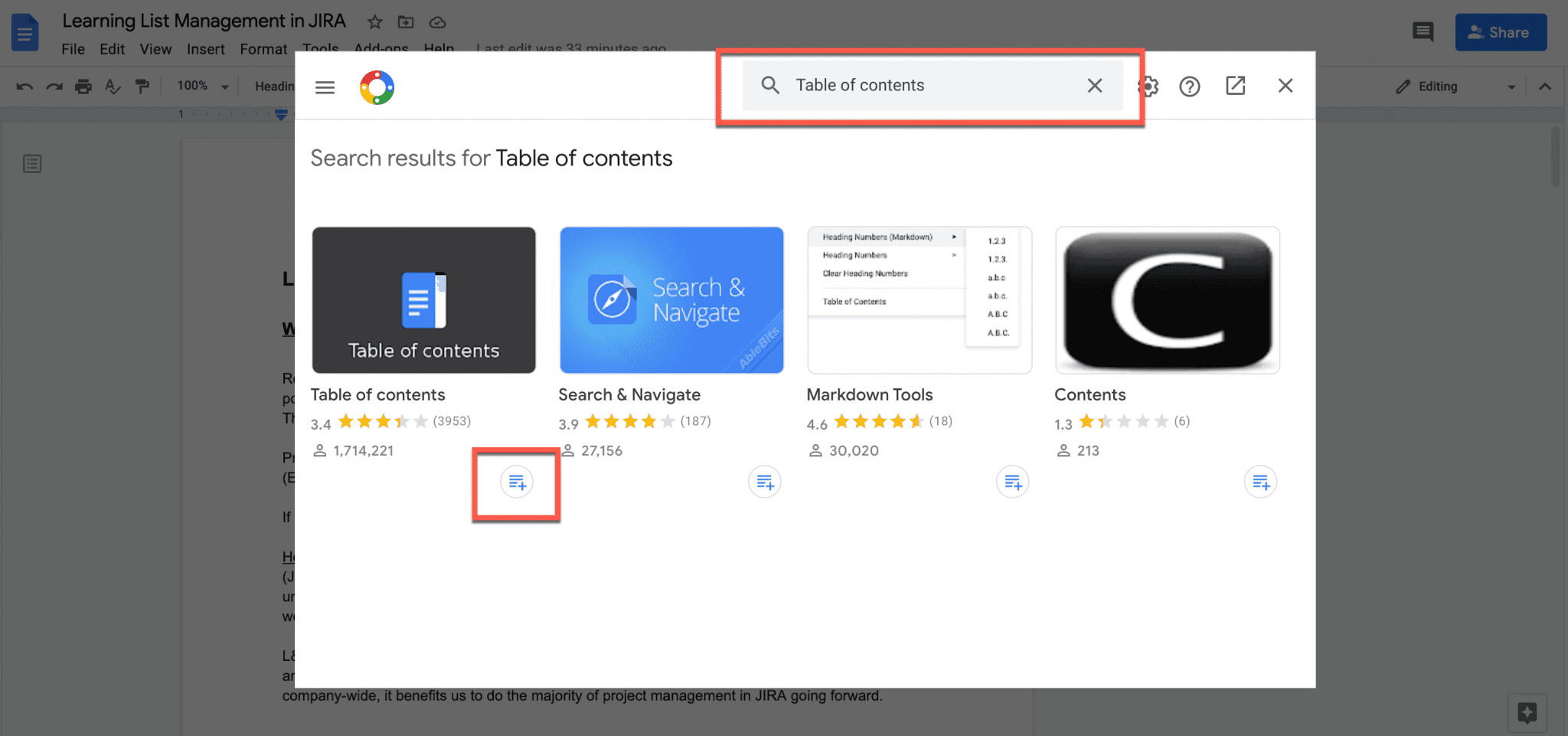Show the document outline

point(32,163)
